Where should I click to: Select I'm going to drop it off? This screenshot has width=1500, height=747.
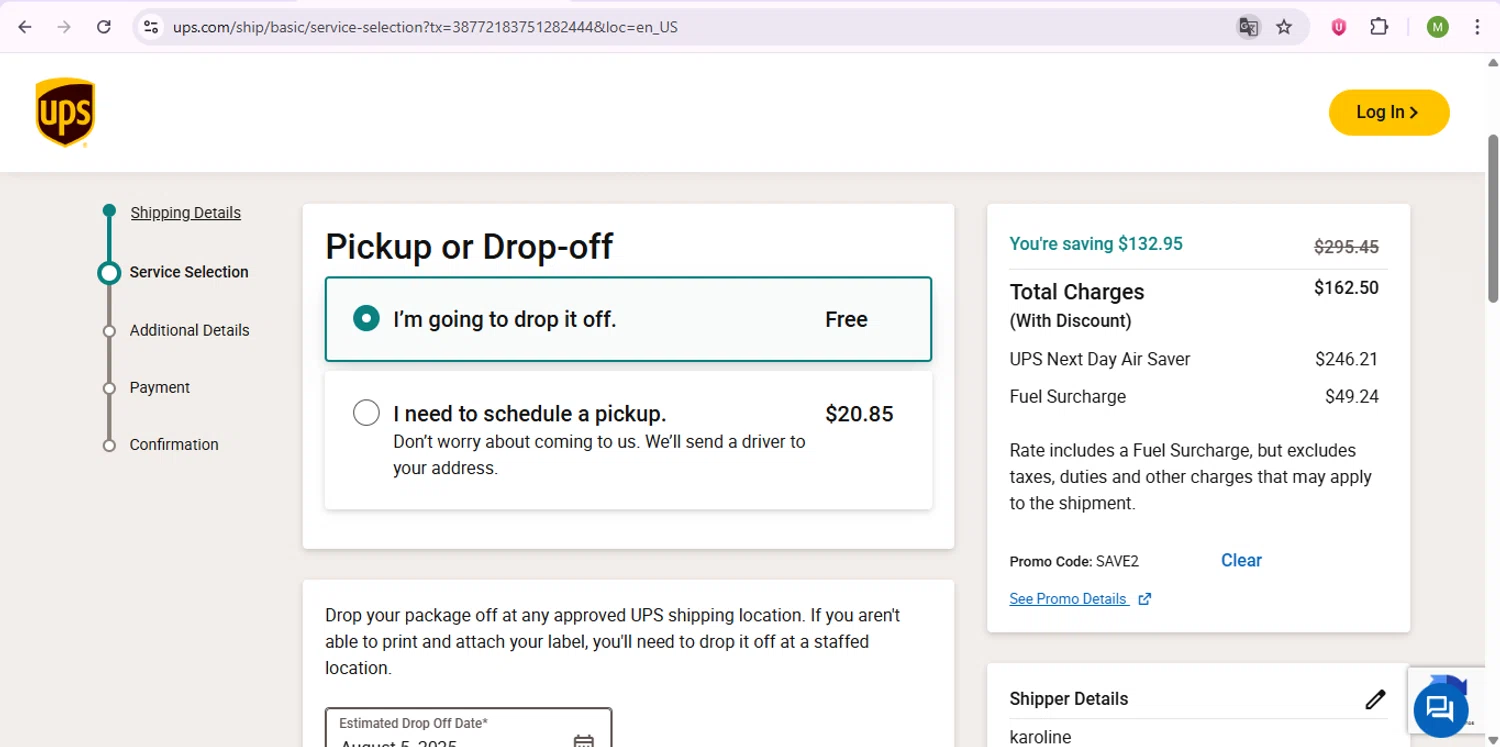pyautogui.click(x=628, y=319)
